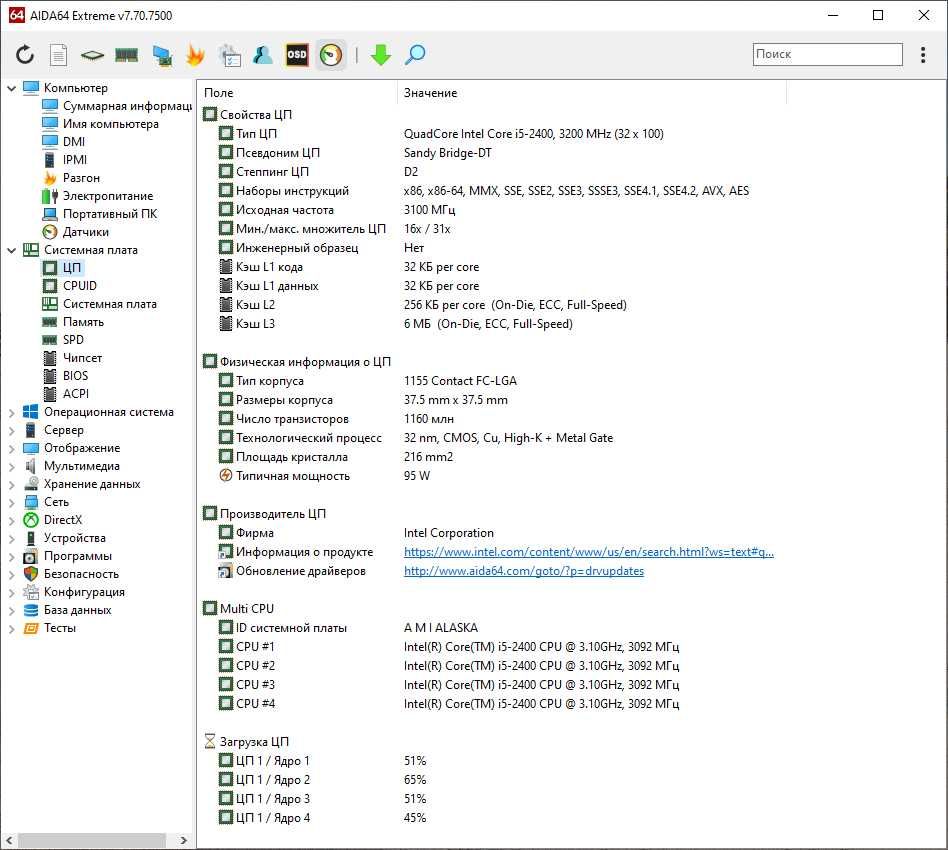Click left arrow of tree scrollbar

click(9, 840)
